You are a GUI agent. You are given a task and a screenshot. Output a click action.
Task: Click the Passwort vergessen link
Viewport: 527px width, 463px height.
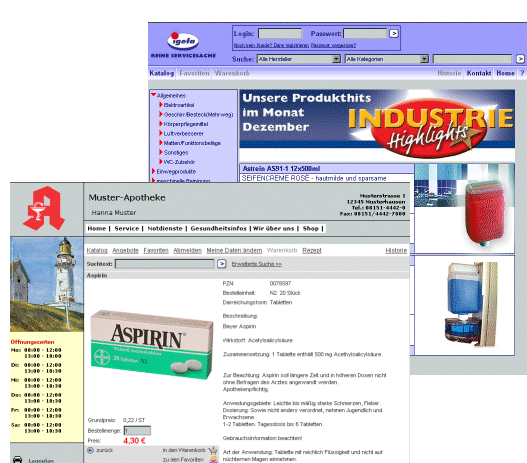click(333, 45)
